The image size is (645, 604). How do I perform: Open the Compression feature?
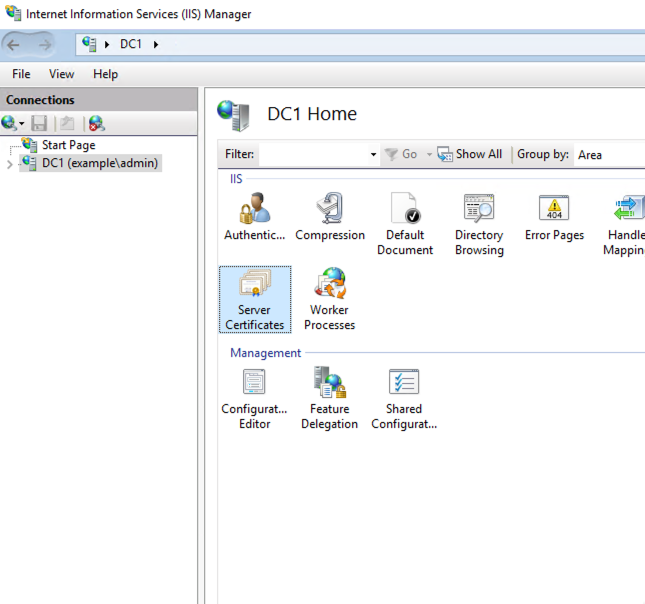(x=330, y=217)
